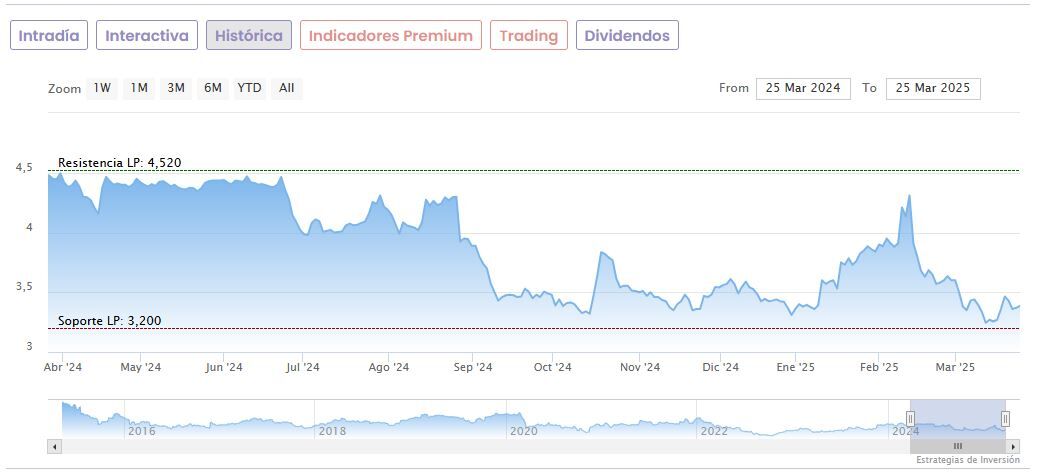Open Indicadores Premium tab
The image size is (1039, 476).
[390, 36]
